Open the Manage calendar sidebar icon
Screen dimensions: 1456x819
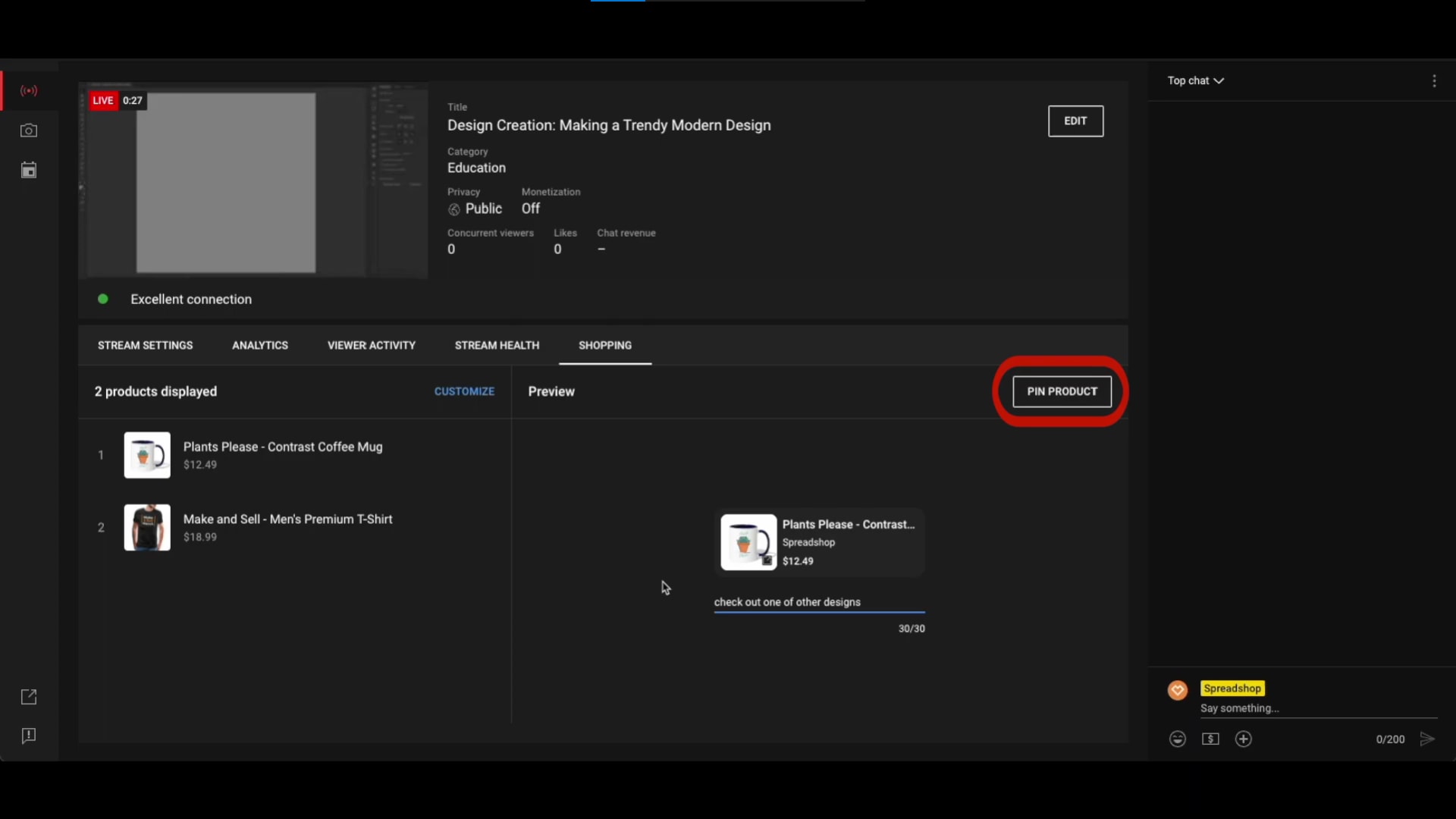[29, 170]
